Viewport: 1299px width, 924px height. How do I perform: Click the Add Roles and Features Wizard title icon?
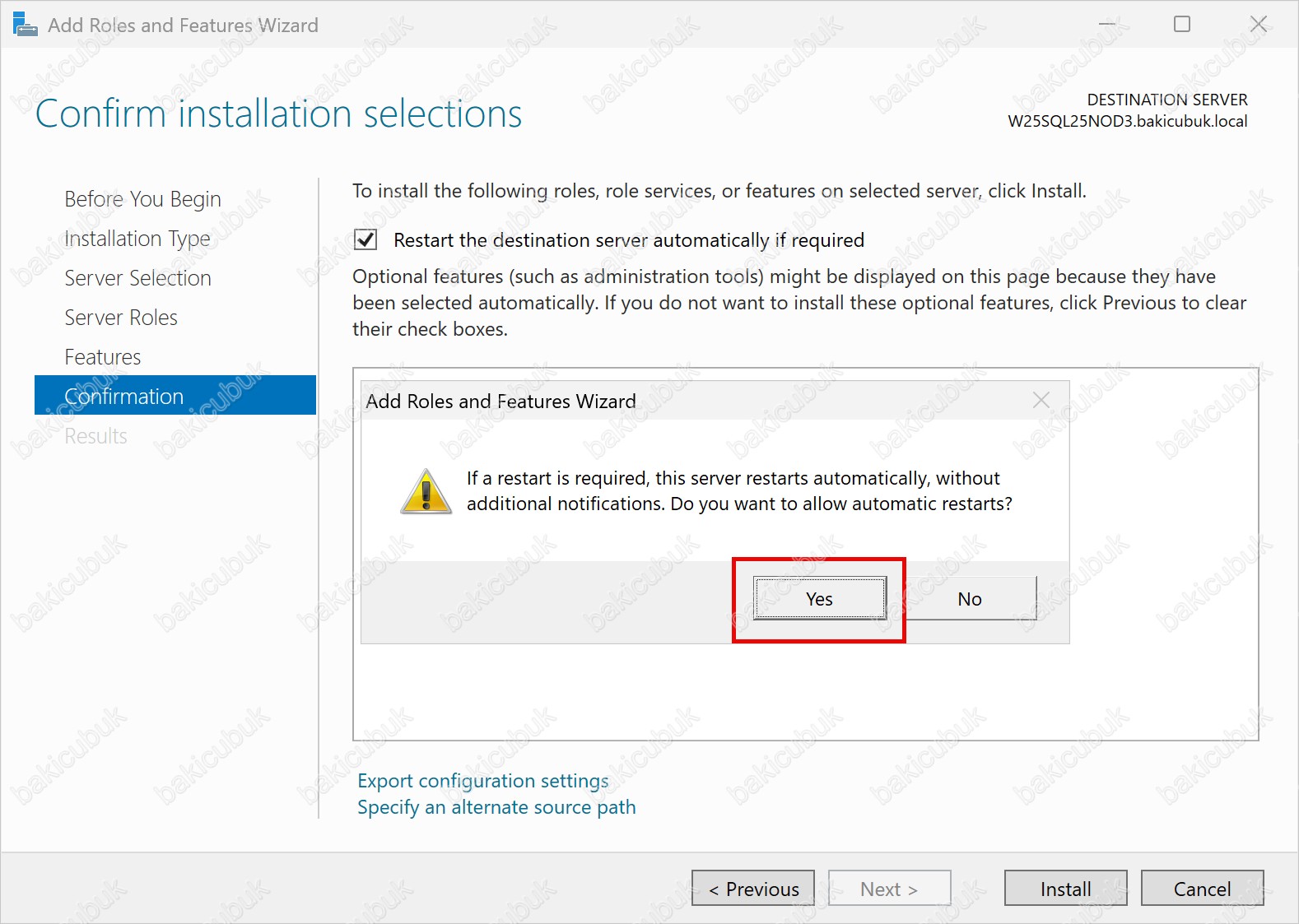coord(25,25)
